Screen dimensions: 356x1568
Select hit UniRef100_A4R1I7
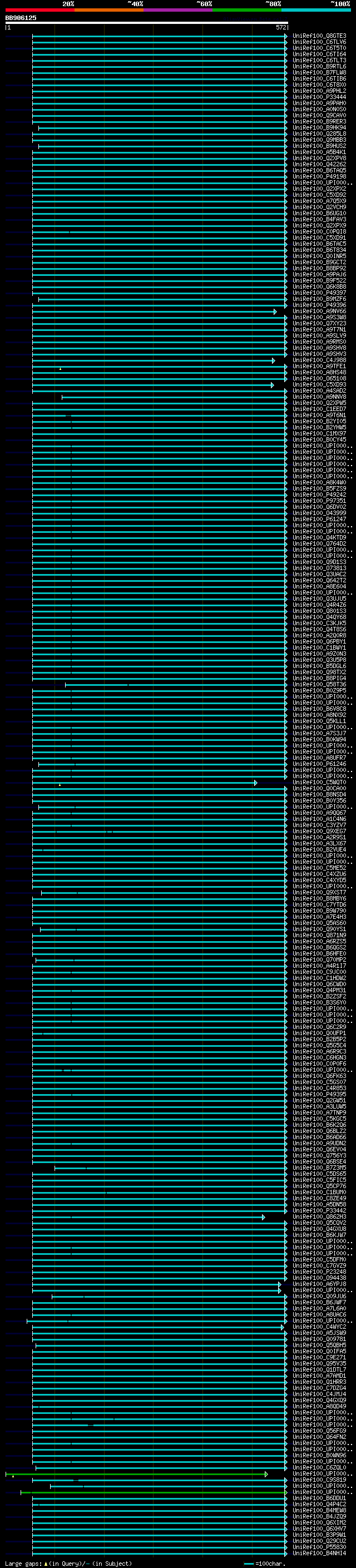click(x=319, y=966)
